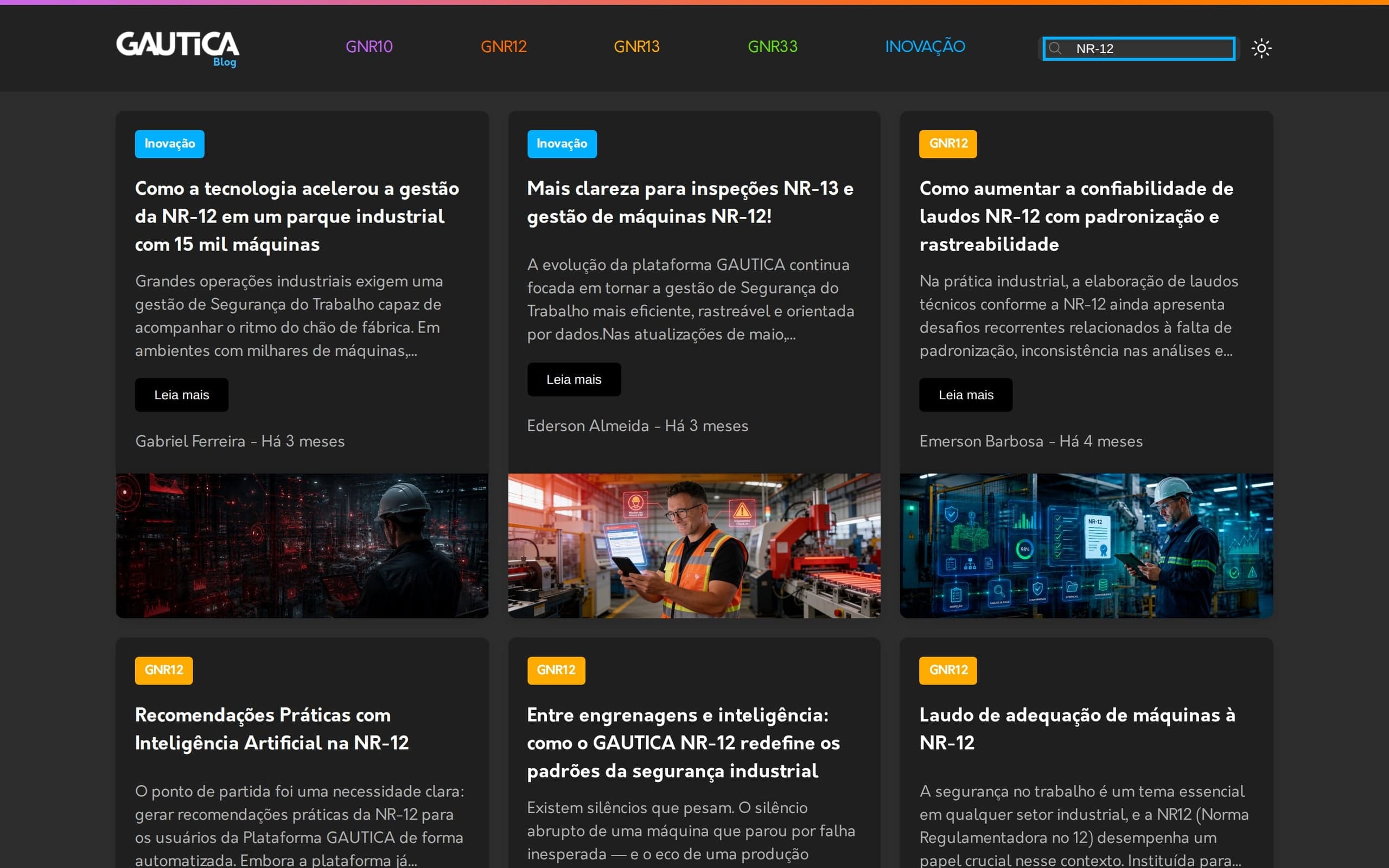Viewport: 1389px width, 868px height.
Task: Open article Como a tecnologia acelerou a gestão
Action: click(x=297, y=216)
